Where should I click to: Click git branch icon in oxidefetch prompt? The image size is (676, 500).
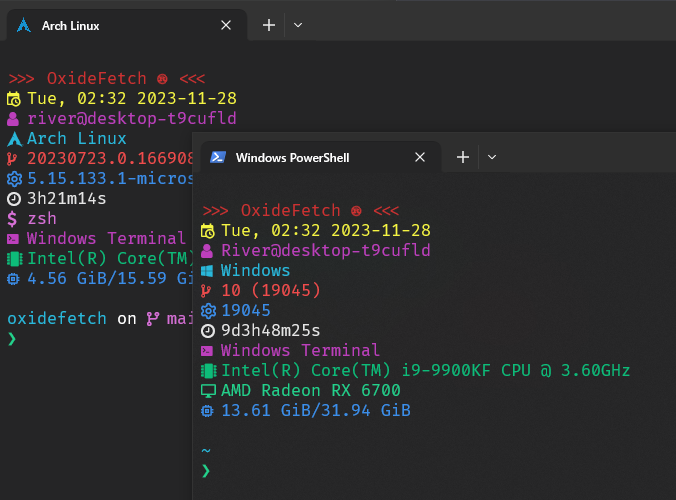point(153,319)
